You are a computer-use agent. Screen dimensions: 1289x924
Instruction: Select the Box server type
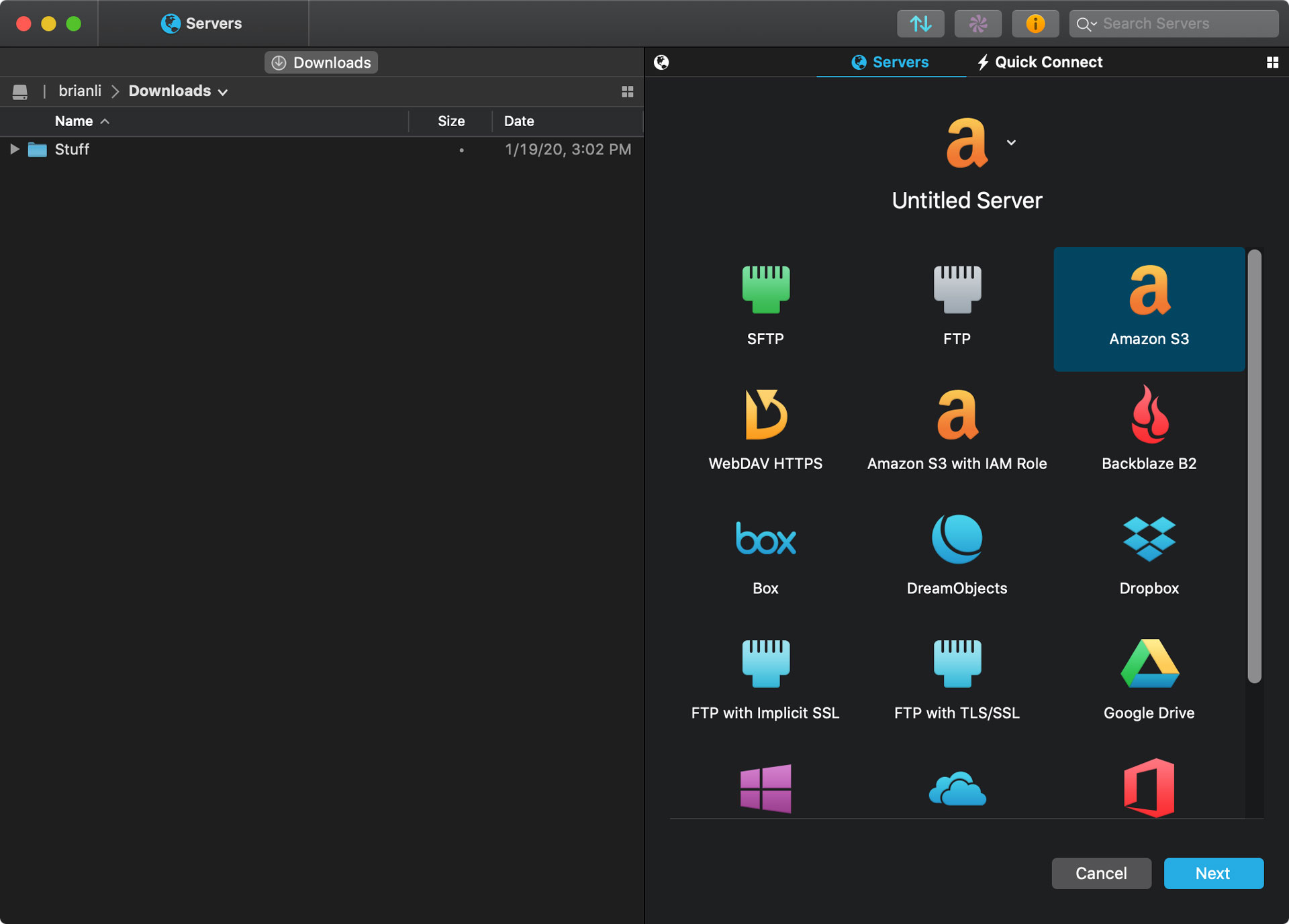pos(765,555)
